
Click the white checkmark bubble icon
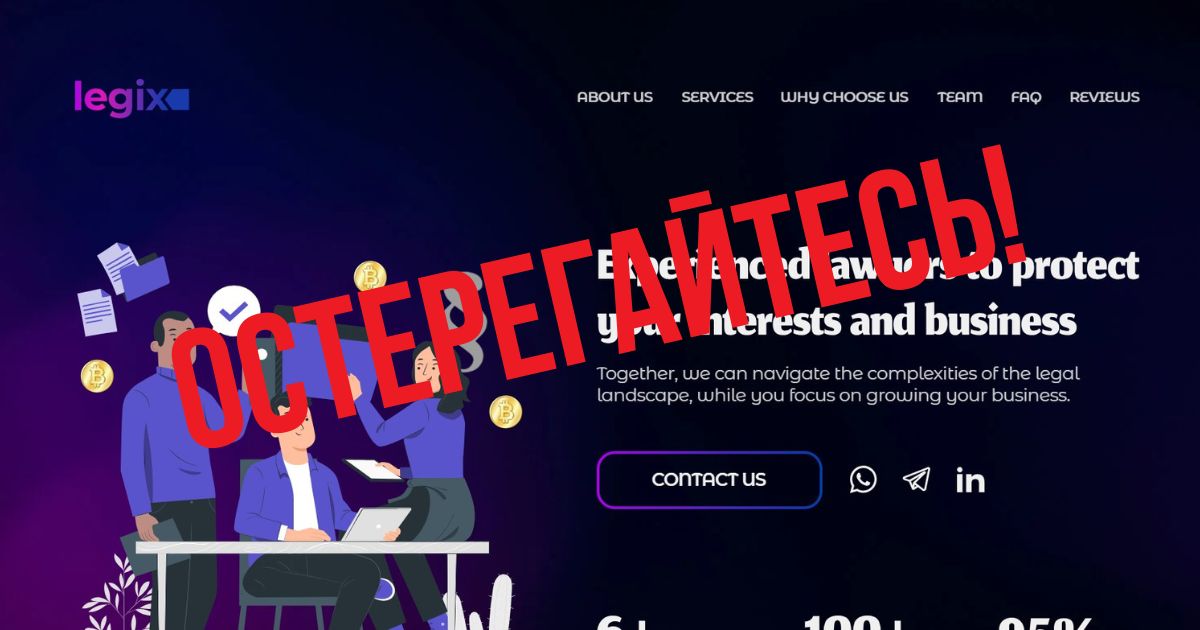233,311
